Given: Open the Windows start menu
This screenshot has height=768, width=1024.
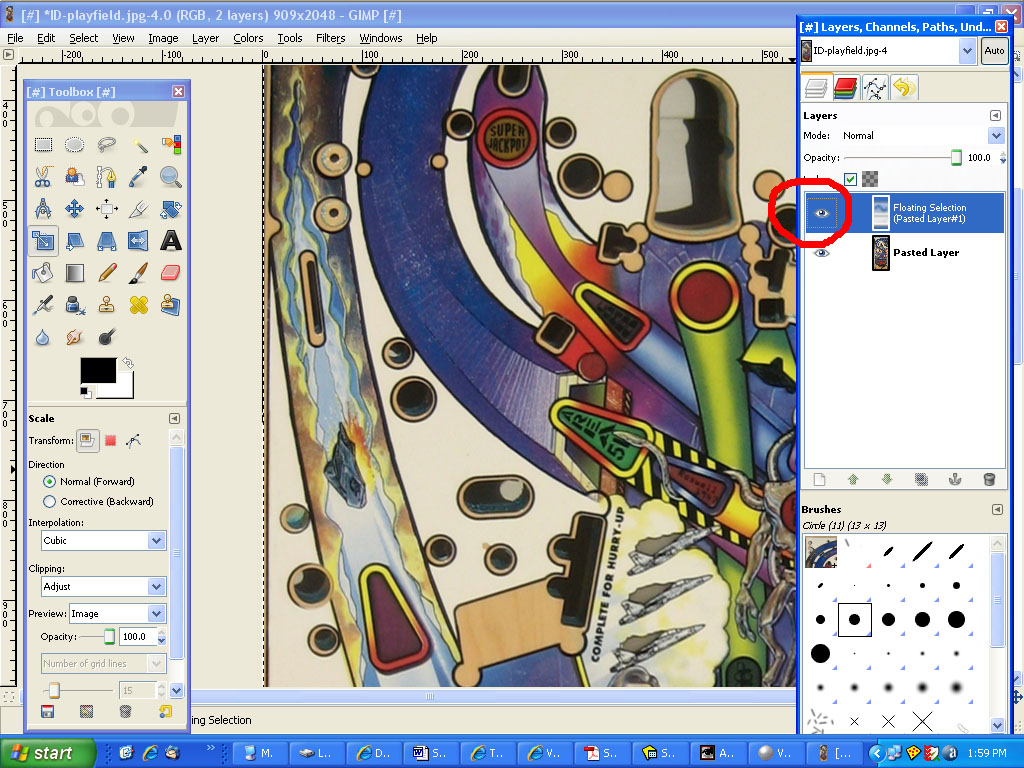Looking at the screenshot, I should pyautogui.click(x=48, y=753).
